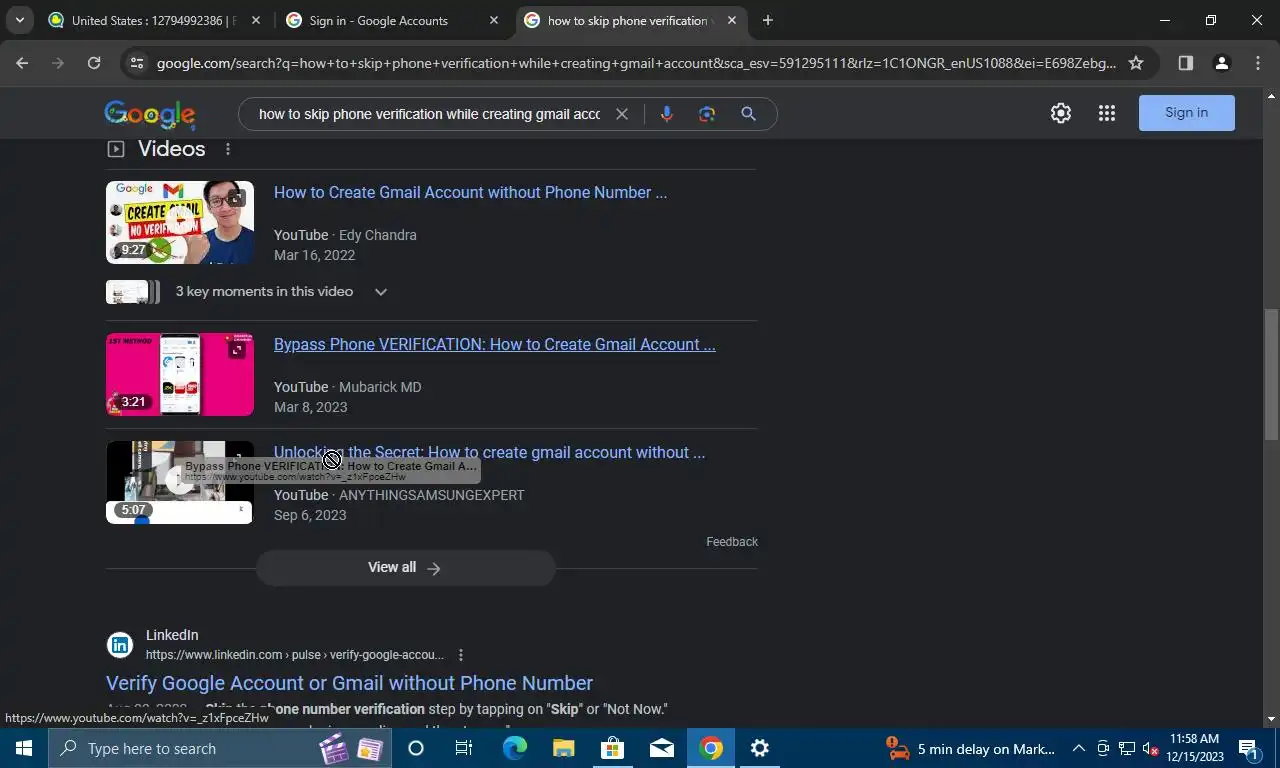Reload the current page
Screen dimensions: 1280x768
point(94,63)
